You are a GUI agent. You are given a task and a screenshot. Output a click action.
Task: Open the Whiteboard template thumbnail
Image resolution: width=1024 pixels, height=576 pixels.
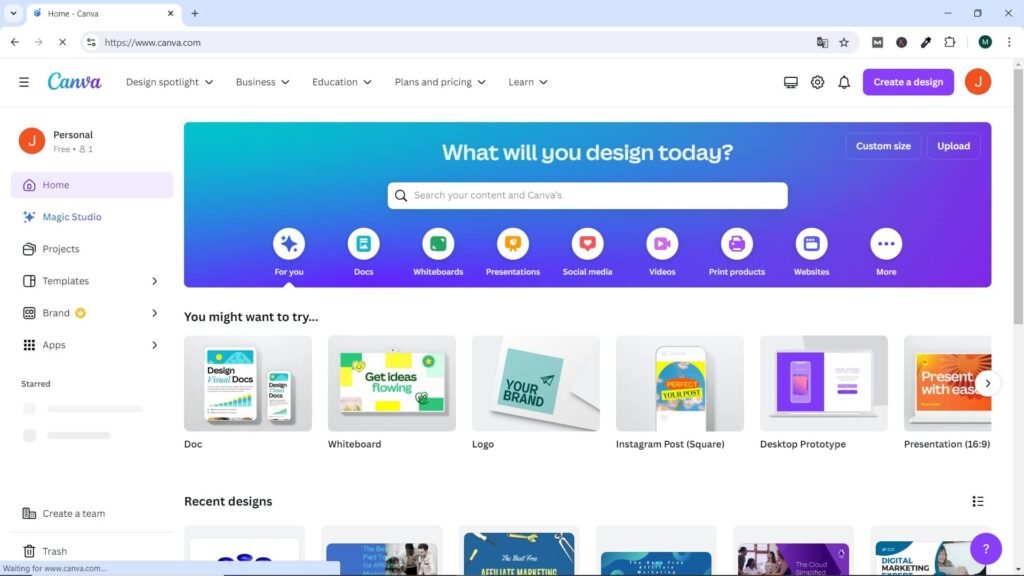pyautogui.click(x=391, y=383)
